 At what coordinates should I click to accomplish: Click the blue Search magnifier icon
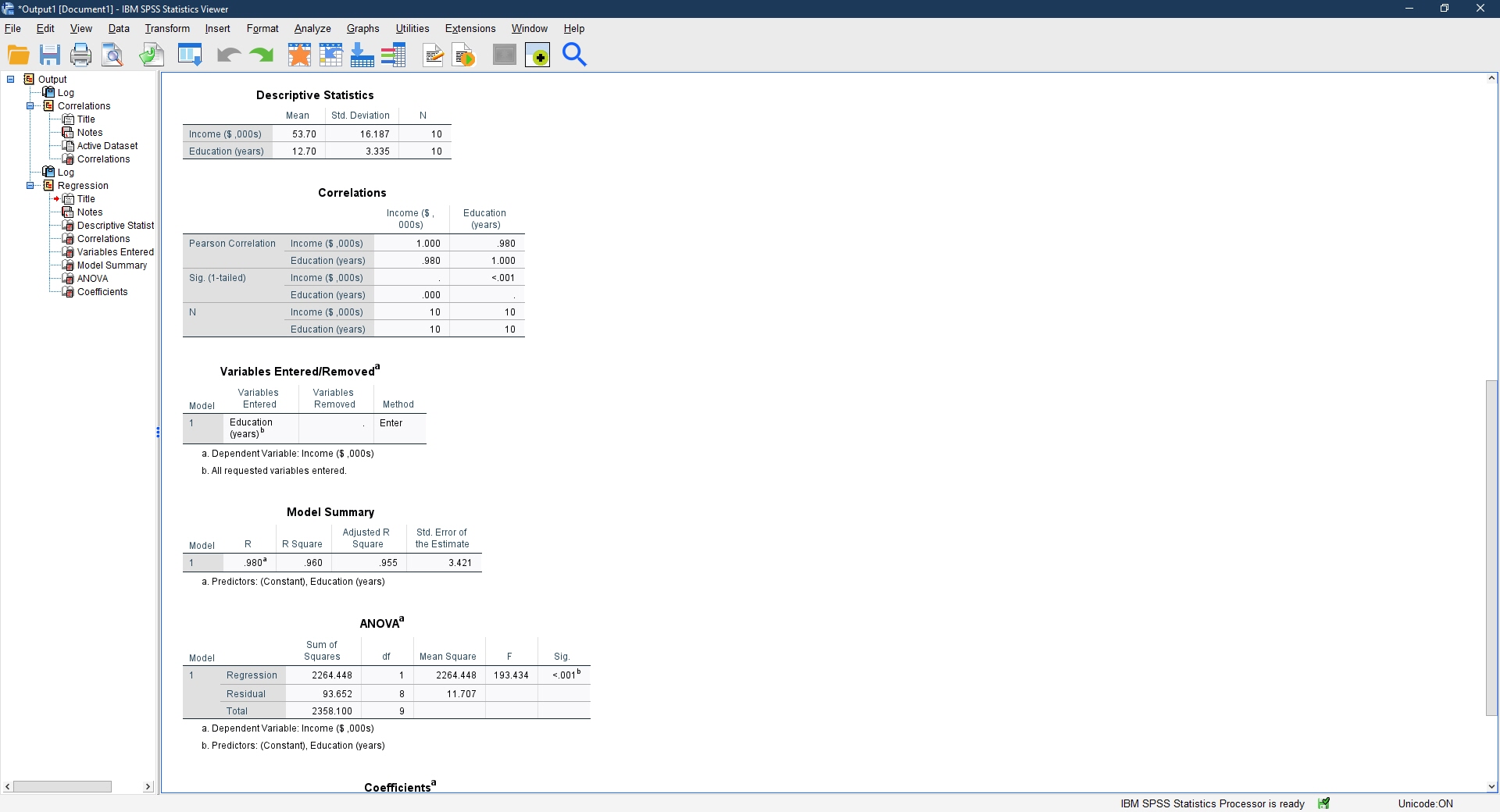click(x=574, y=55)
